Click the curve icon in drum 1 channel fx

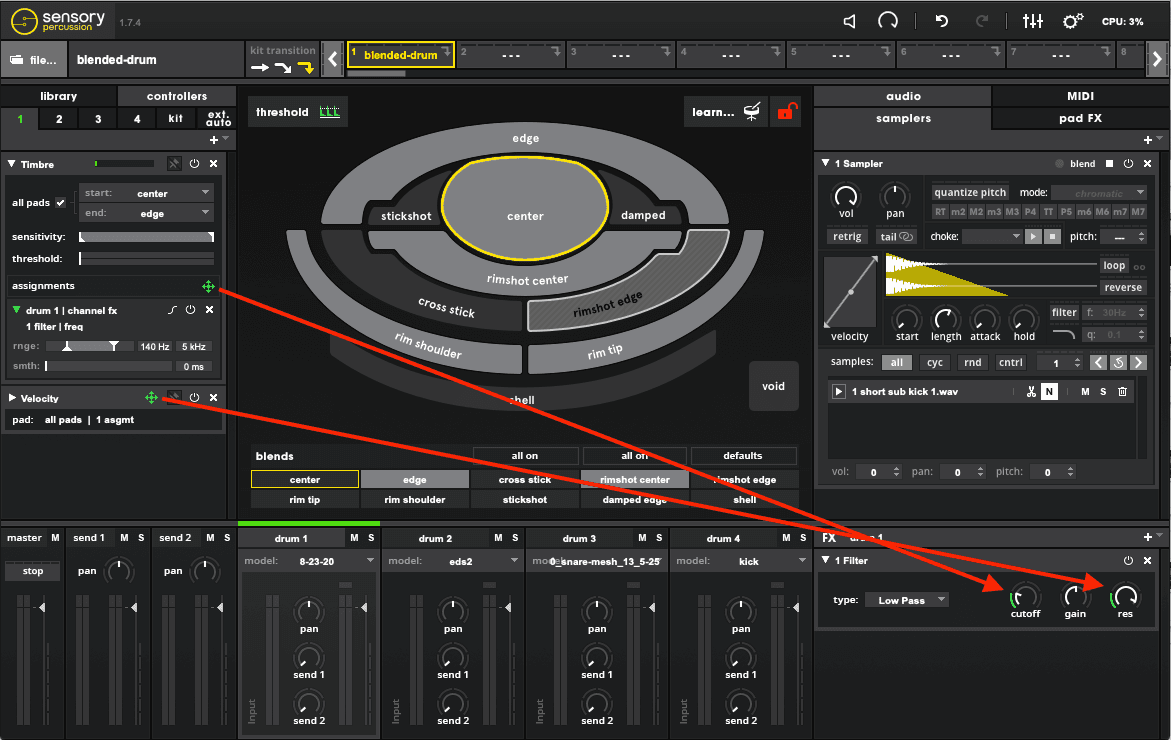pos(170,310)
